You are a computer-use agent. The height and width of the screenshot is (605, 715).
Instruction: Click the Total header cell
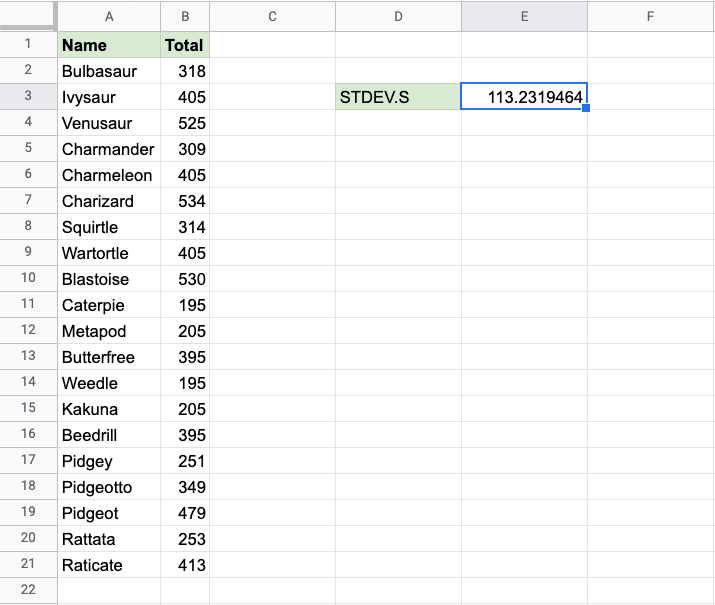tap(185, 45)
